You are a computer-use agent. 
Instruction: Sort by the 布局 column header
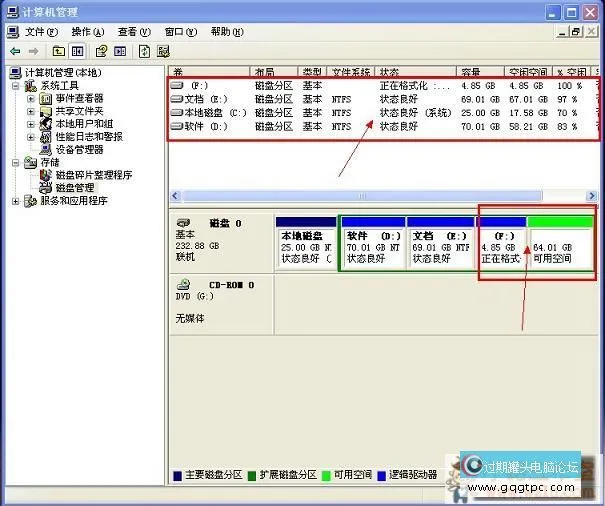pos(274,72)
